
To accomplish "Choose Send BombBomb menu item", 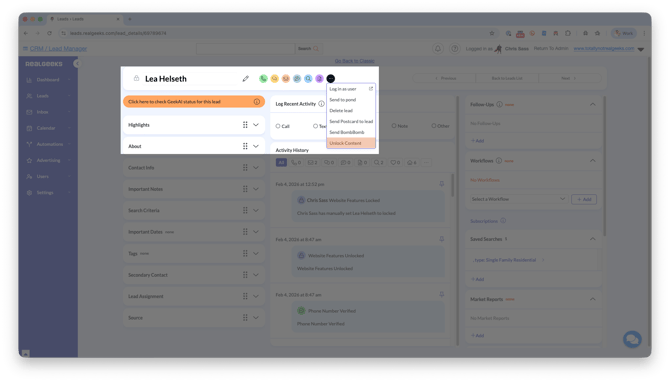I will [351, 132].
